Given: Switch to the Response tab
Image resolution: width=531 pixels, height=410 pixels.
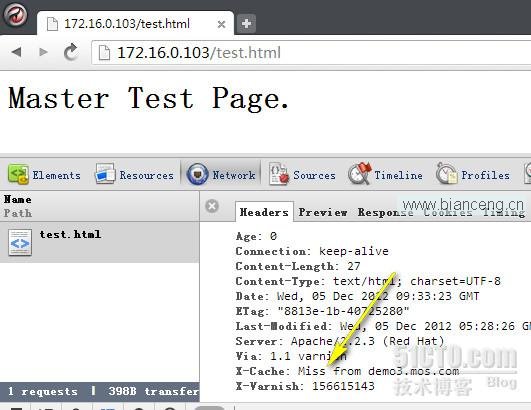Looking at the screenshot, I should [x=385, y=212].
